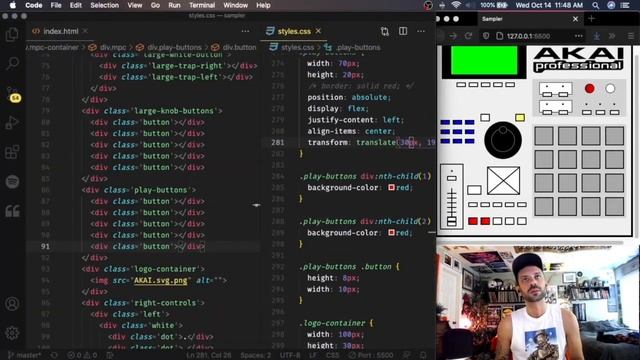Click the sync changes icon in the status bar
This screenshot has width=640, height=360.
[x=54, y=355]
